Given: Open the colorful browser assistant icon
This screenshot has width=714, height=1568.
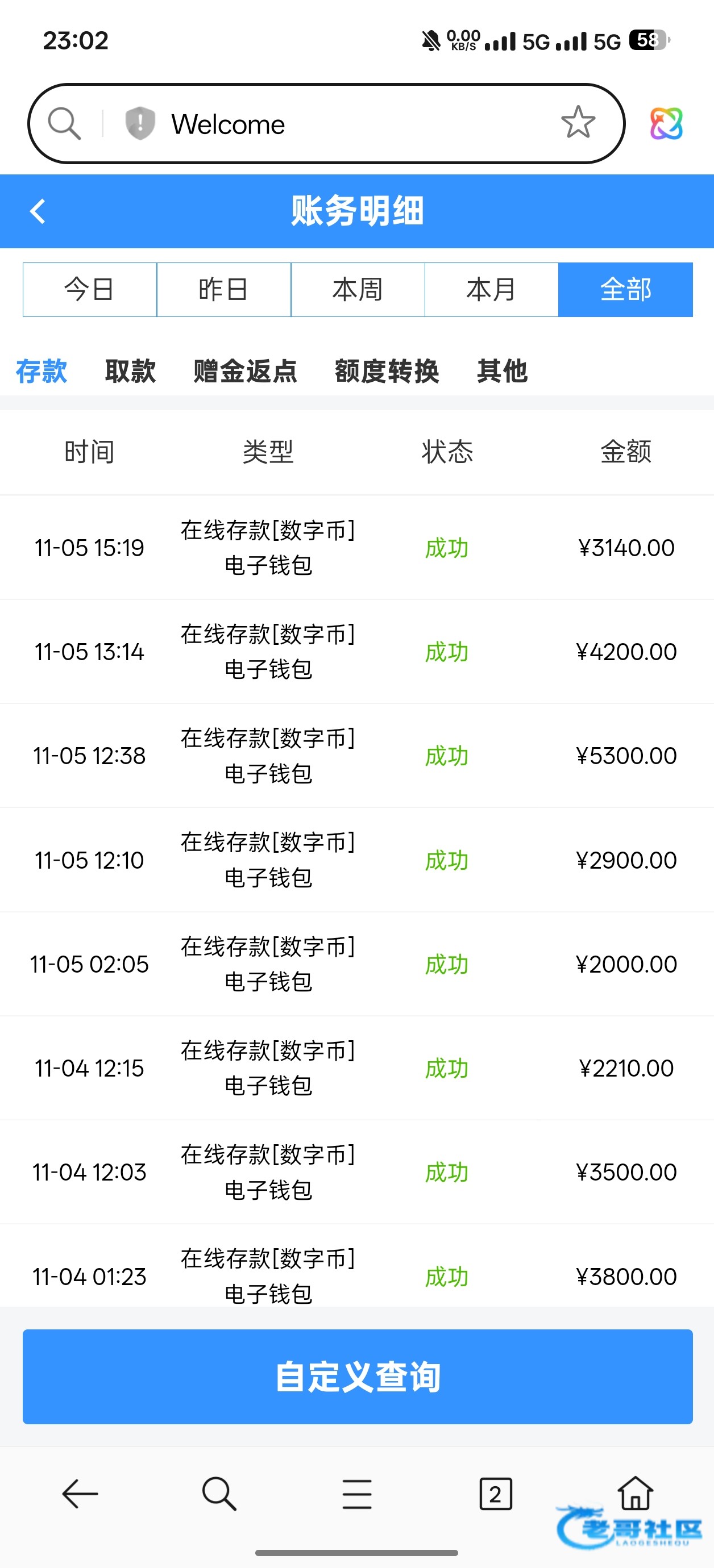Looking at the screenshot, I should 666,124.
